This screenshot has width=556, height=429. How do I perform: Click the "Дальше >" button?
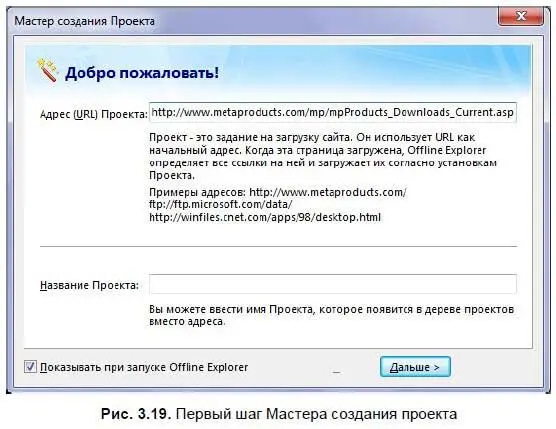(x=415, y=367)
